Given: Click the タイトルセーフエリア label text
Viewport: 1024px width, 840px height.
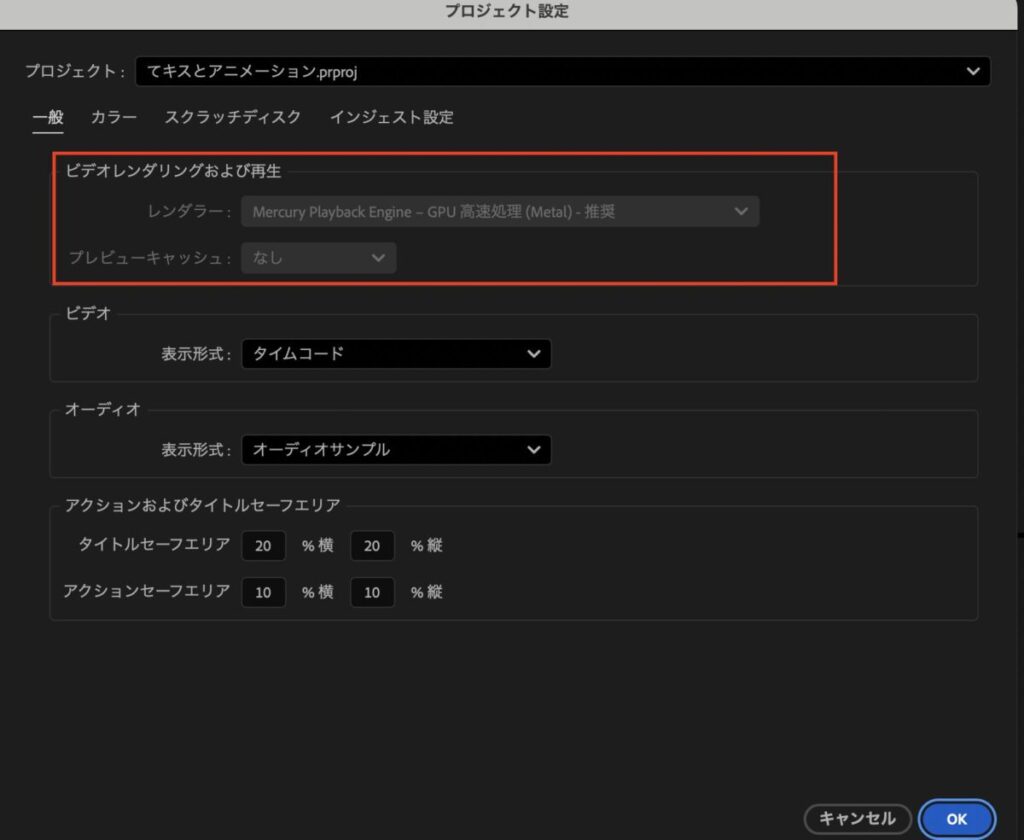Looking at the screenshot, I should coord(154,545).
